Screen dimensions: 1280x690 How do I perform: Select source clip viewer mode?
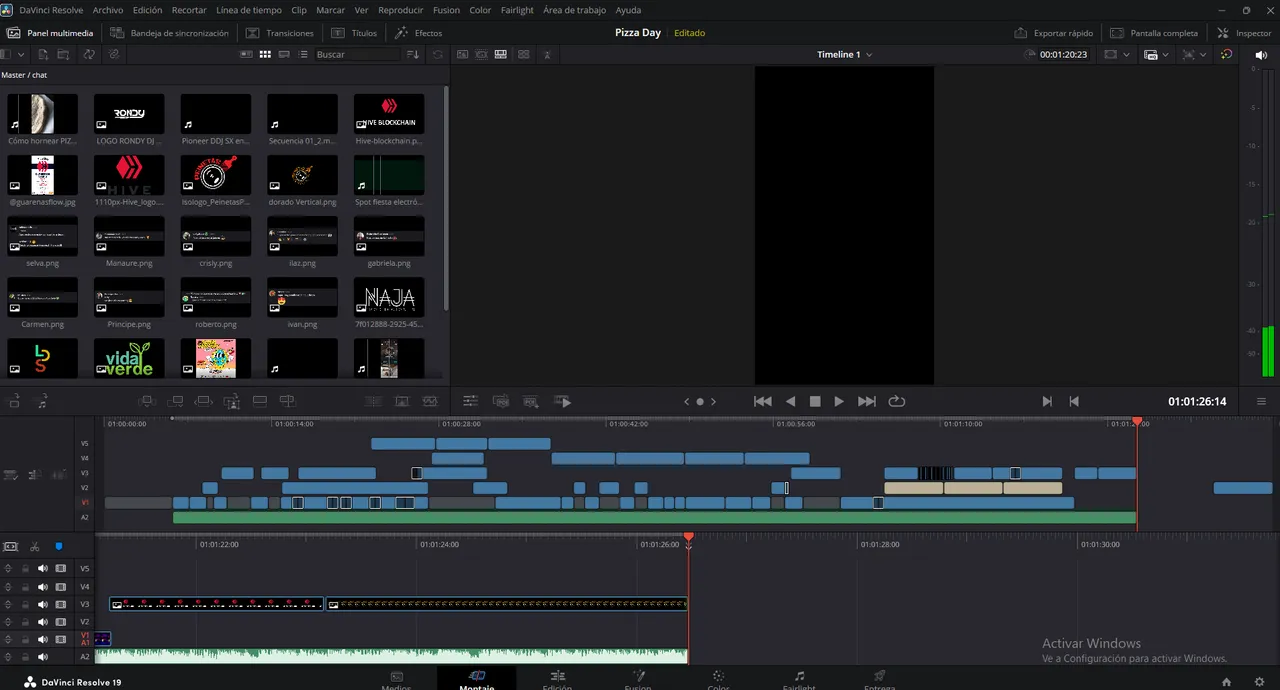coord(462,54)
